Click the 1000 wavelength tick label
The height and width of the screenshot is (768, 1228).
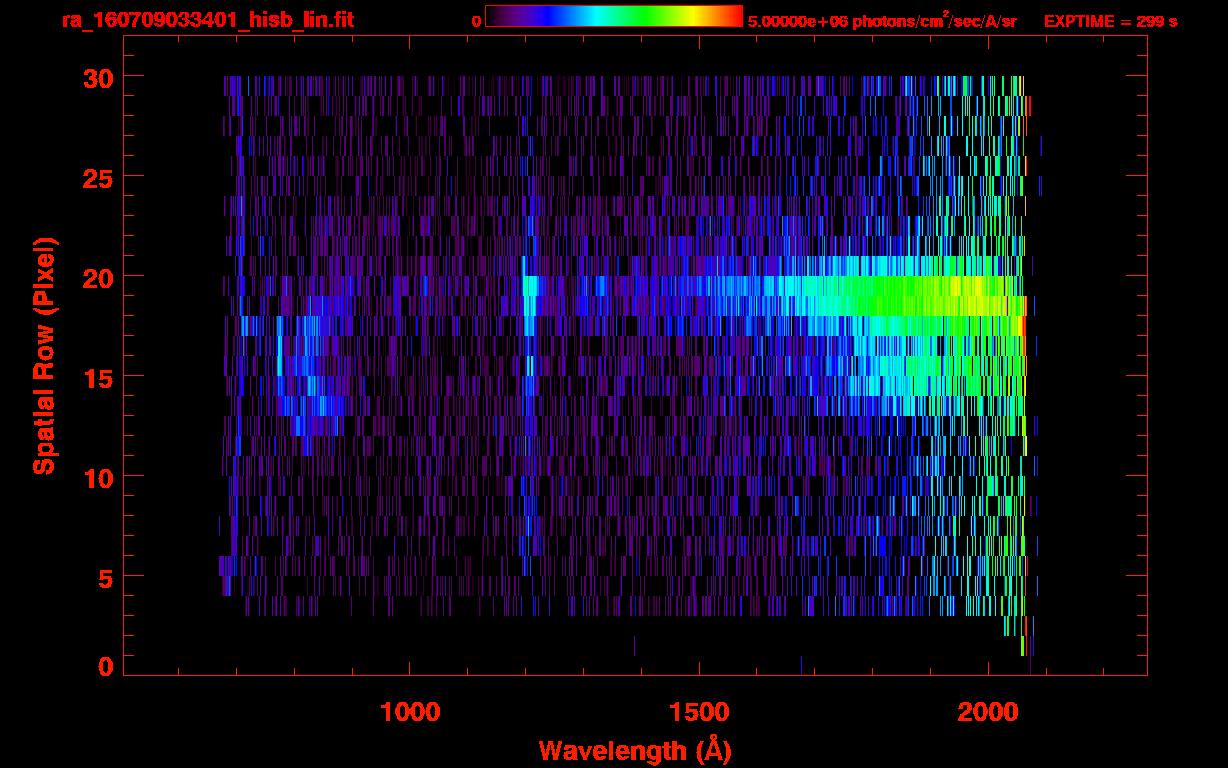tap(410, 712)
